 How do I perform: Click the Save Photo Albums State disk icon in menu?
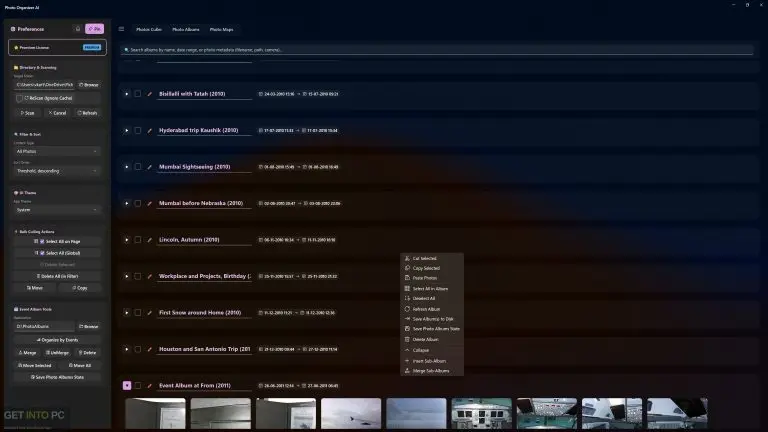pos(407,329)
